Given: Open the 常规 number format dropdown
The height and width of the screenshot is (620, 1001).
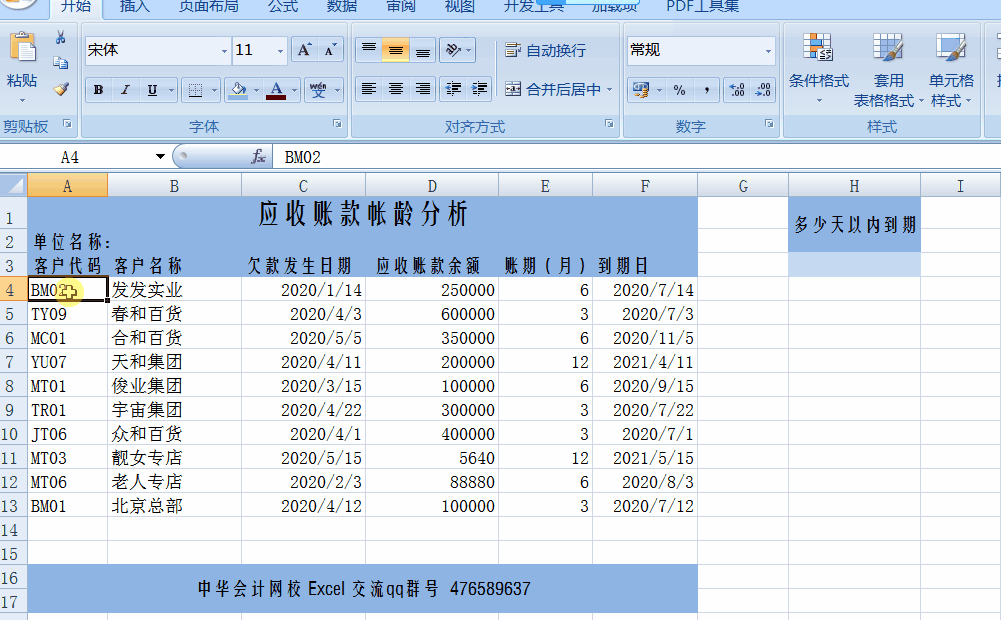Looking at the screenshot, I should pos(767,50).
